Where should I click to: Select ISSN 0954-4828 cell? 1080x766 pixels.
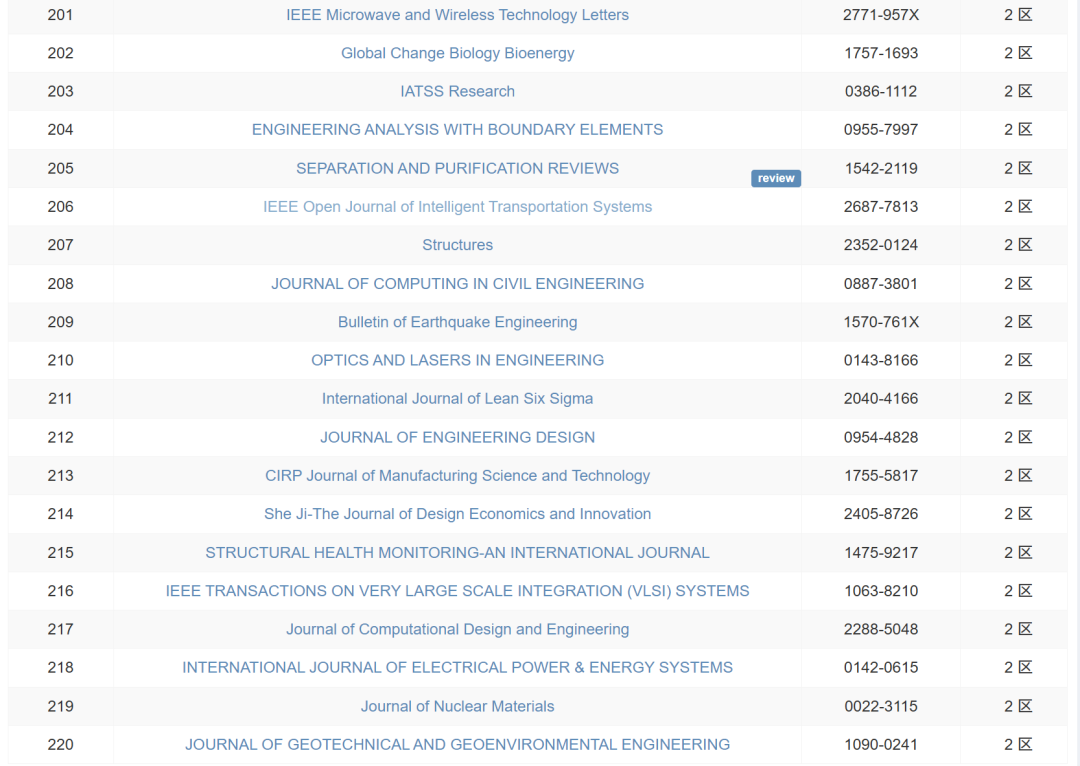pyautogui.click(x=881, y=437)
